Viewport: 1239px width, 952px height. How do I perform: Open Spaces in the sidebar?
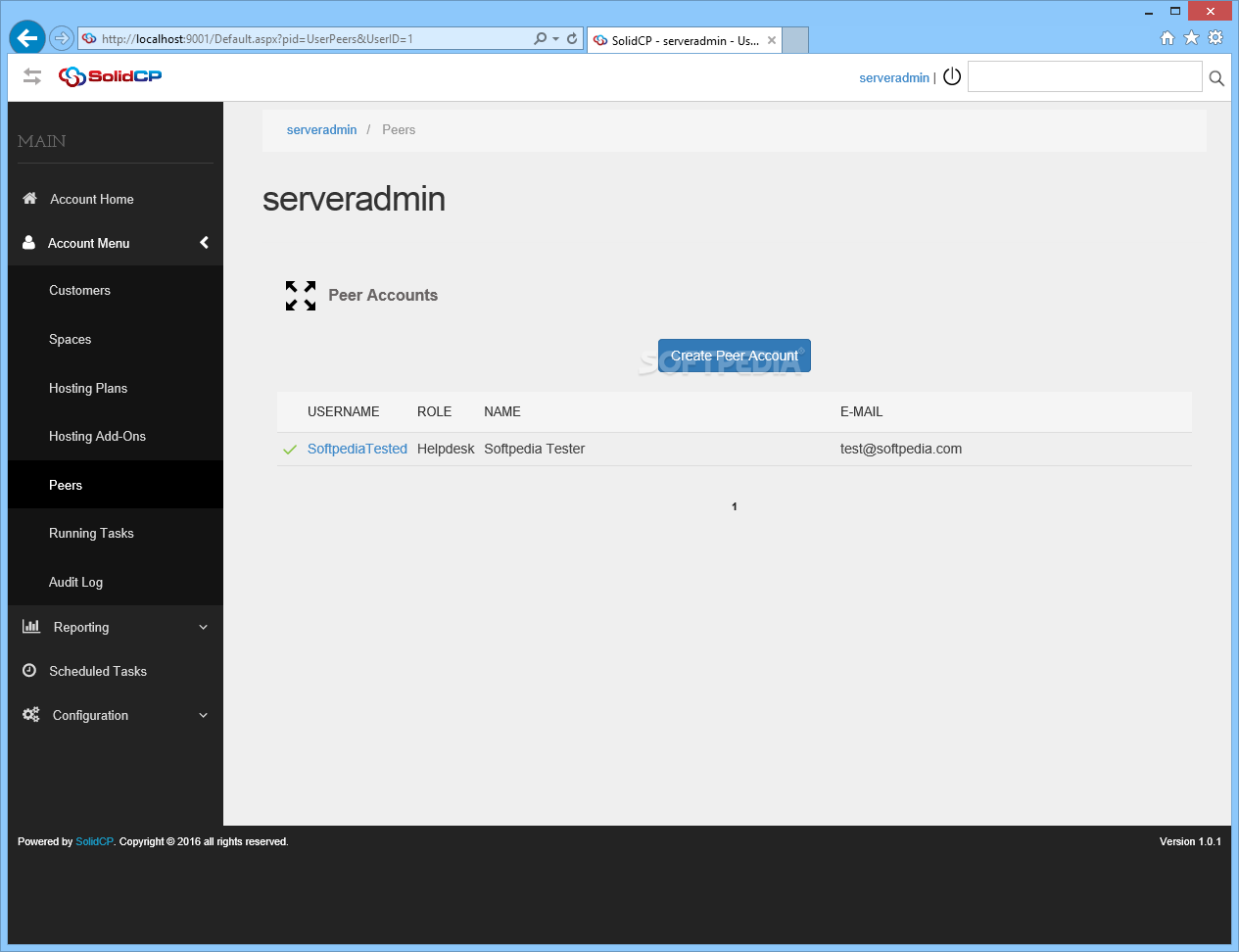pyautogui.click(x=70, y=339)
